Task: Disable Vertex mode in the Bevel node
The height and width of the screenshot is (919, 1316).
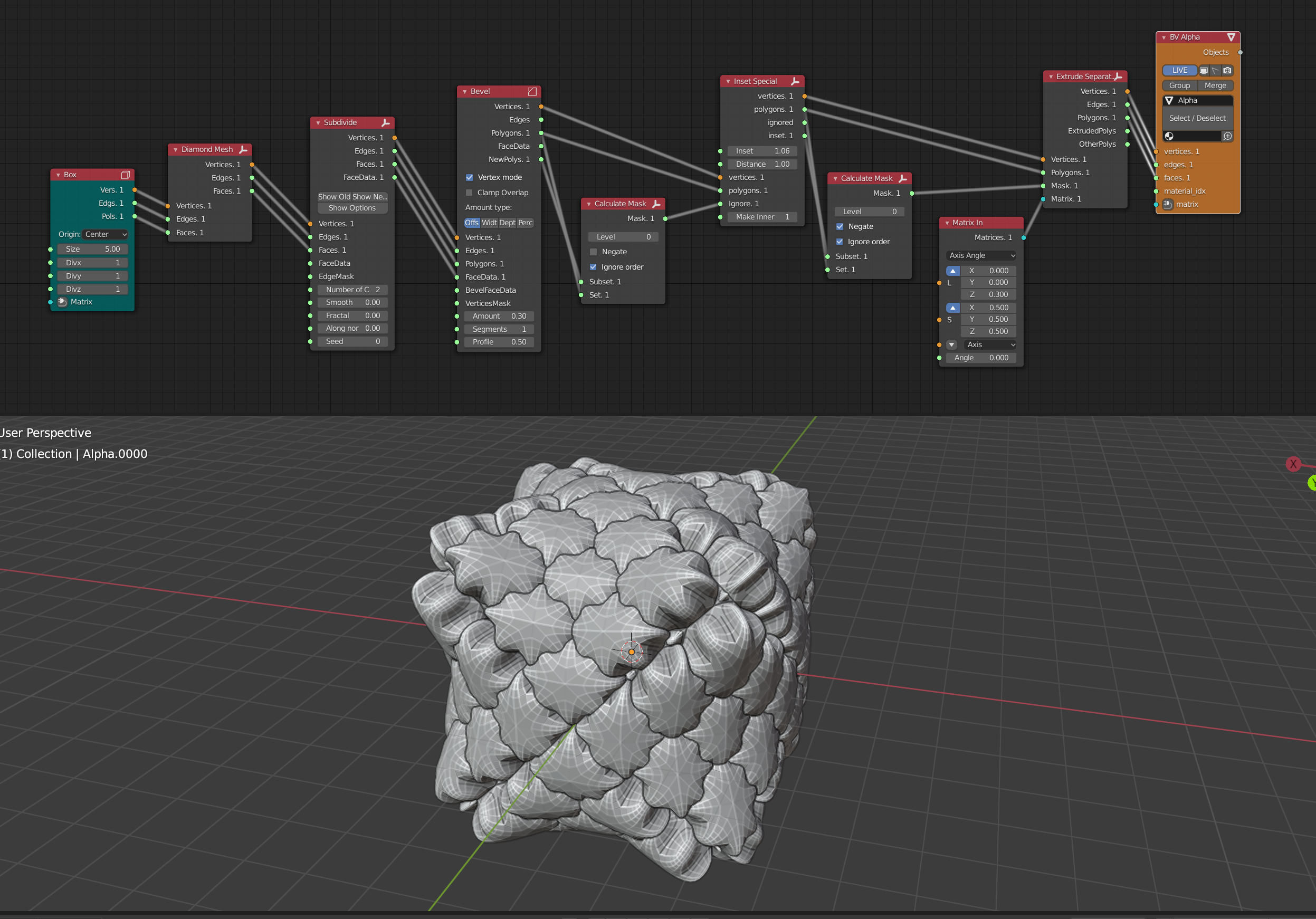Action: tap(469, 177)
